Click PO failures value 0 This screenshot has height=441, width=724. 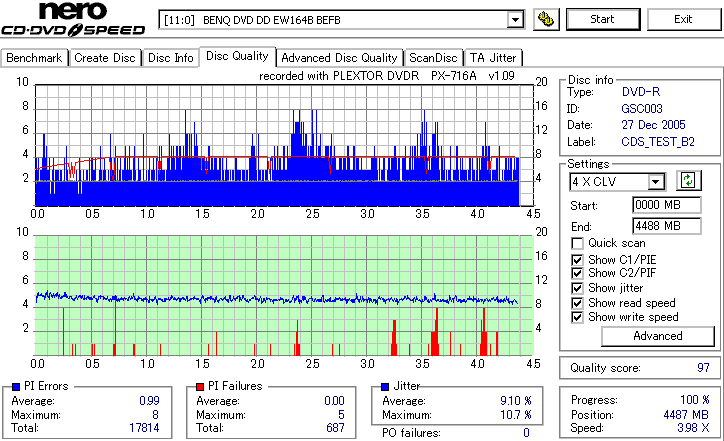point(526,433)
